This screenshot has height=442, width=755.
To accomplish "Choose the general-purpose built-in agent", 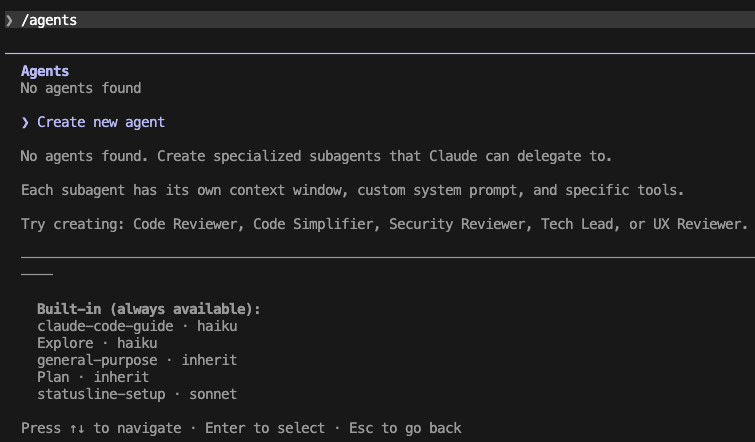I will (x=97, y=360).
